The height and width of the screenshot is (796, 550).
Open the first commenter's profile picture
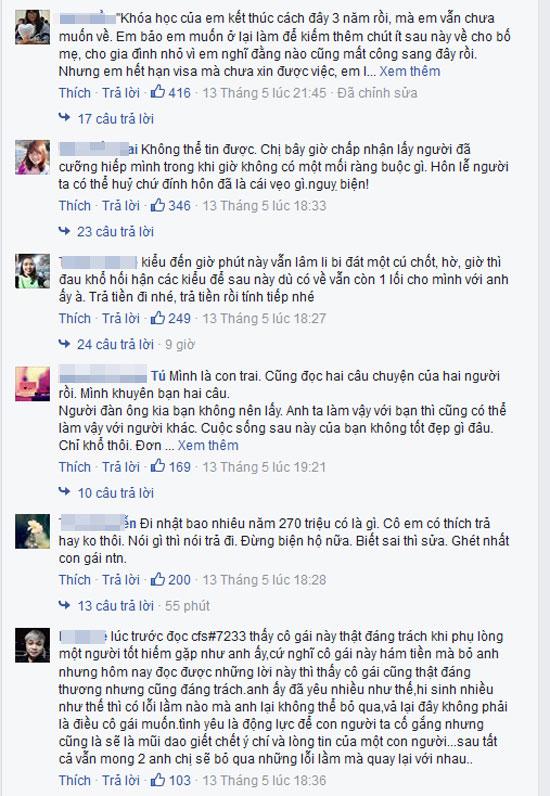pyautogui.click(x=33, y=27)
